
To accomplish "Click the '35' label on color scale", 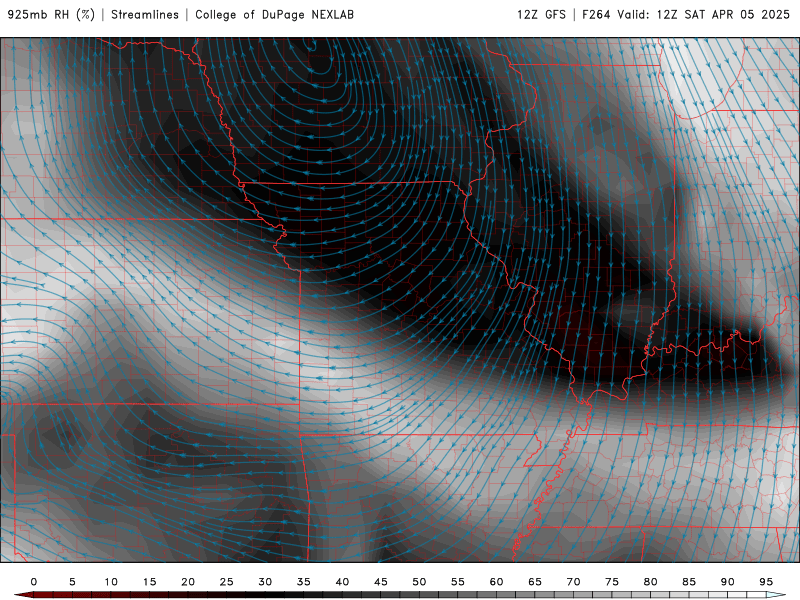I will click(x=304, y=582).
